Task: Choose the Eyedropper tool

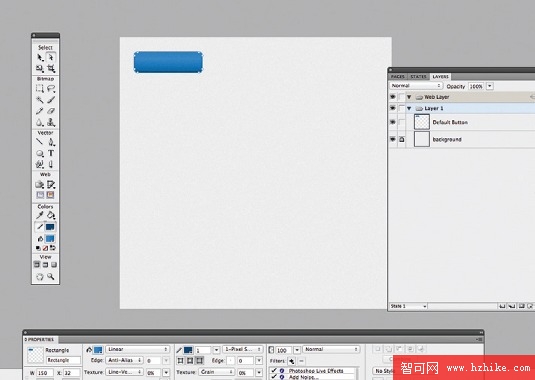Action: [x=40, y=215]
